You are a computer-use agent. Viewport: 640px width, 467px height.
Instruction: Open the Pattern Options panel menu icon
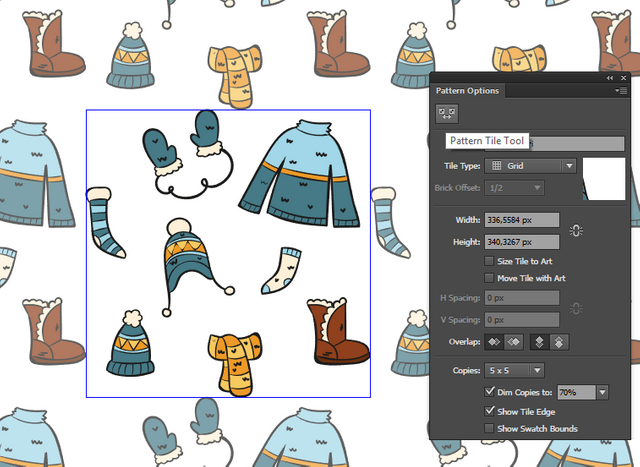621,91
